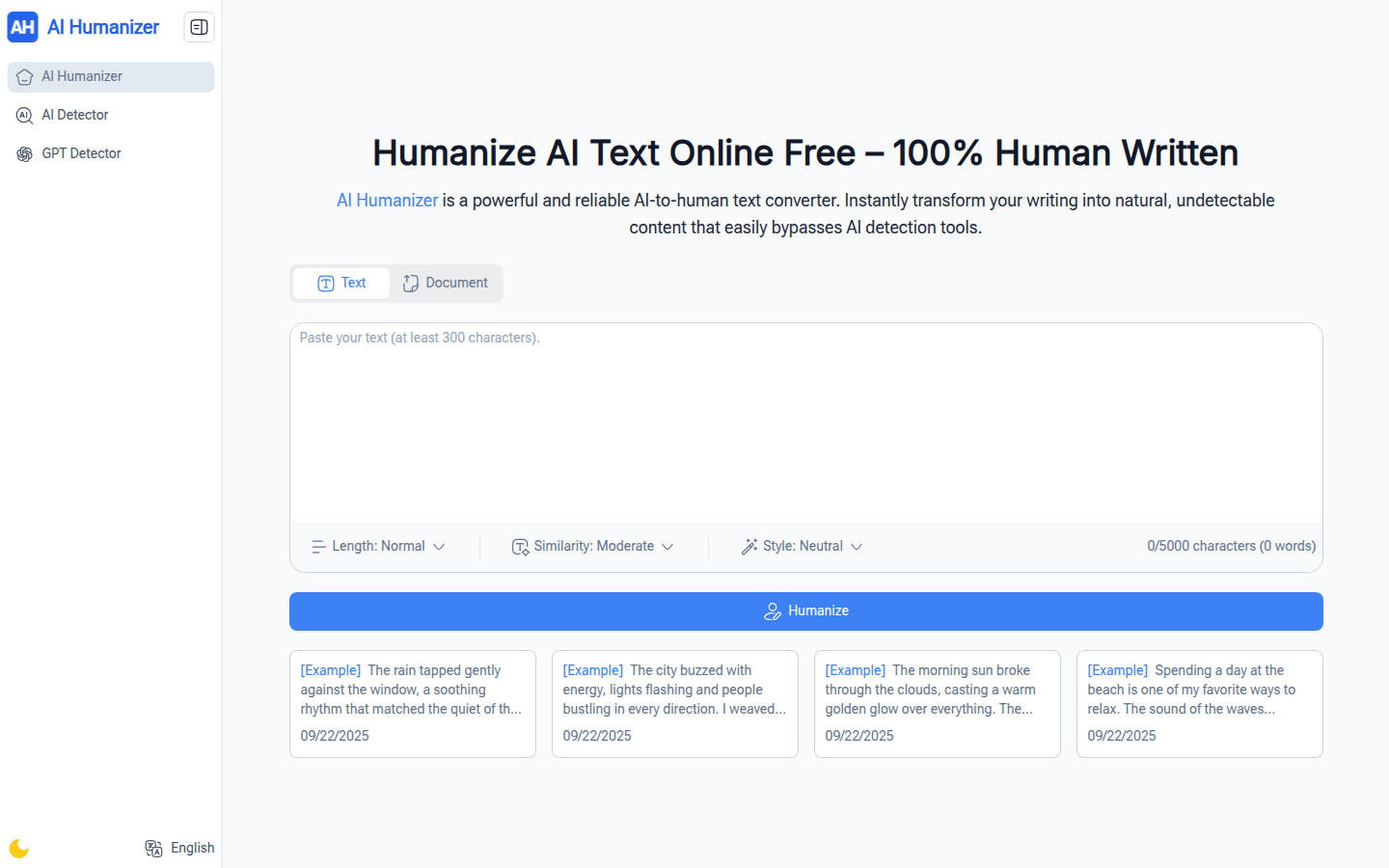The height and width of the screenshot is (868, 1389).
Task: Open the rain example card
Action: 412,703
